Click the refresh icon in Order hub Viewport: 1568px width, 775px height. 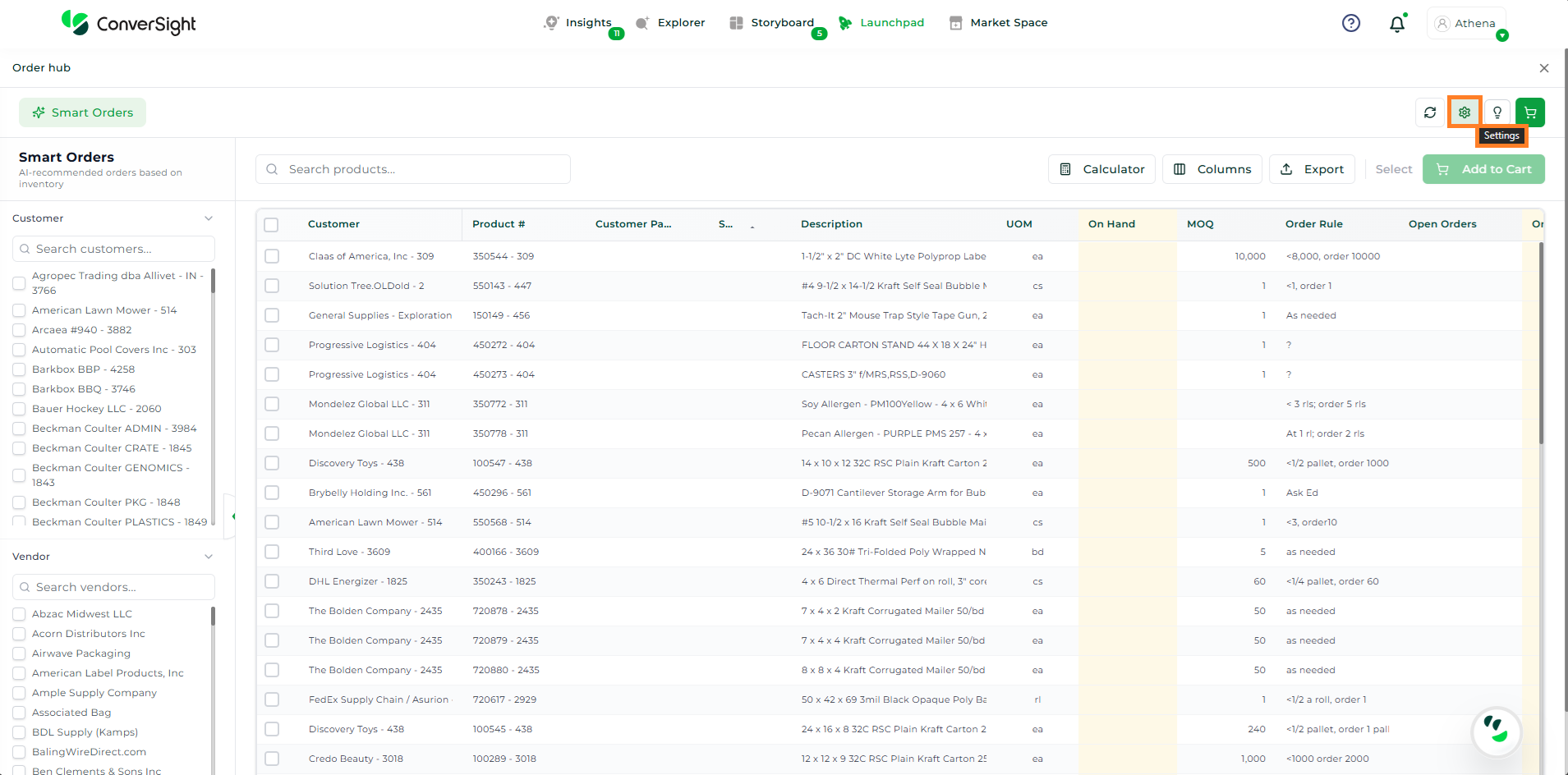tap(1430, 112)
